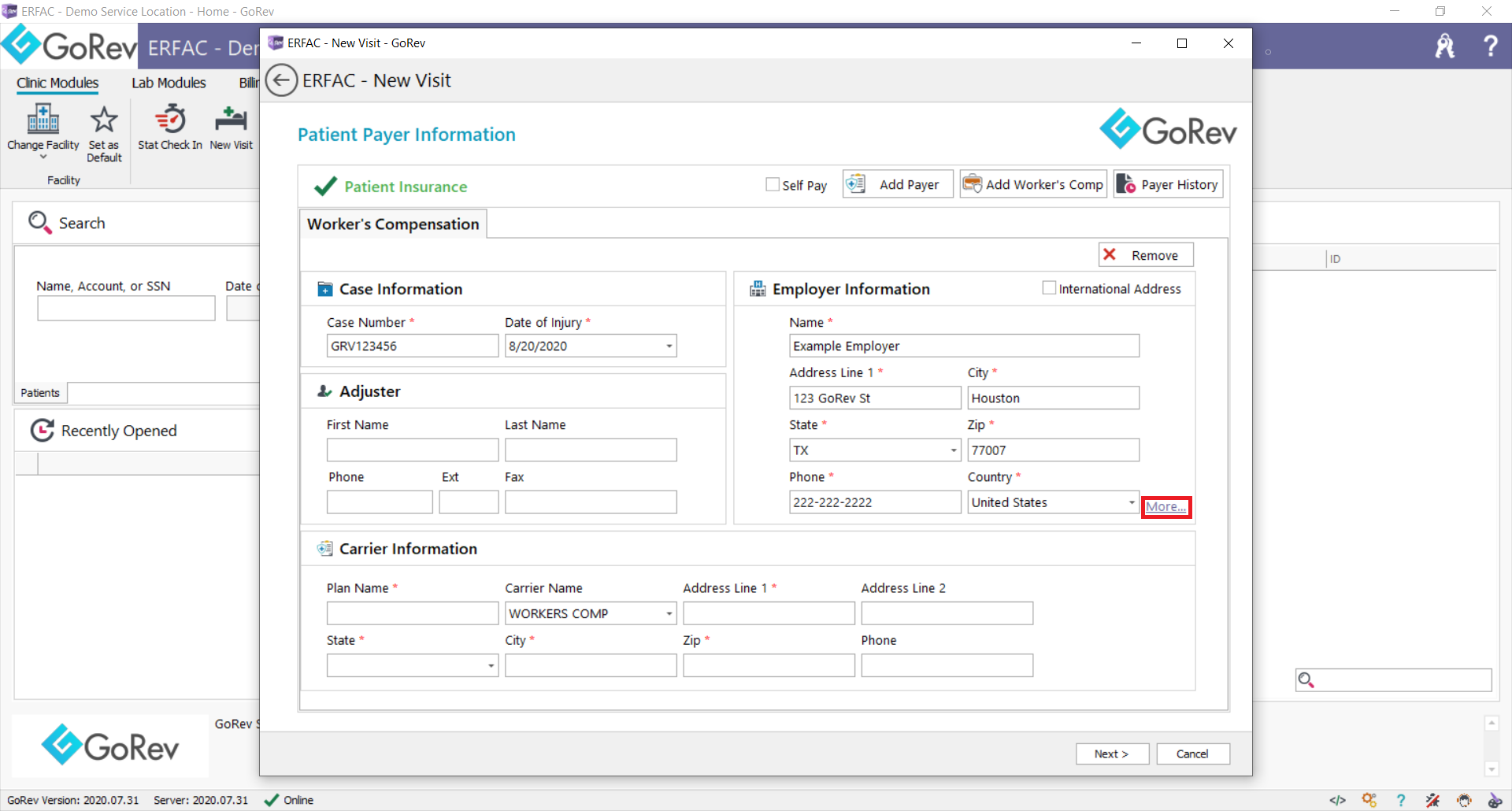Click the bottom-right search field

pyautogui.click(x=1394, y=680)
